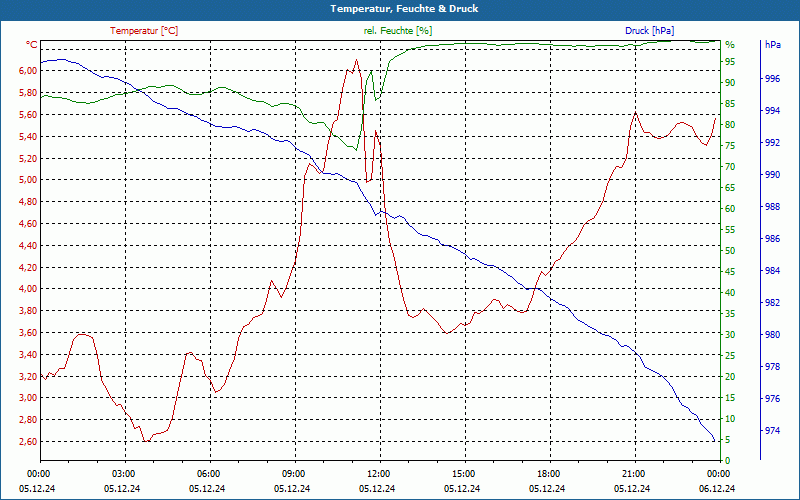Image resolution: width=800 pixels, height=500 pixels.
Task: Click the "75" humidity axis value
Action: pyautogui.click(x=730, y=146)
